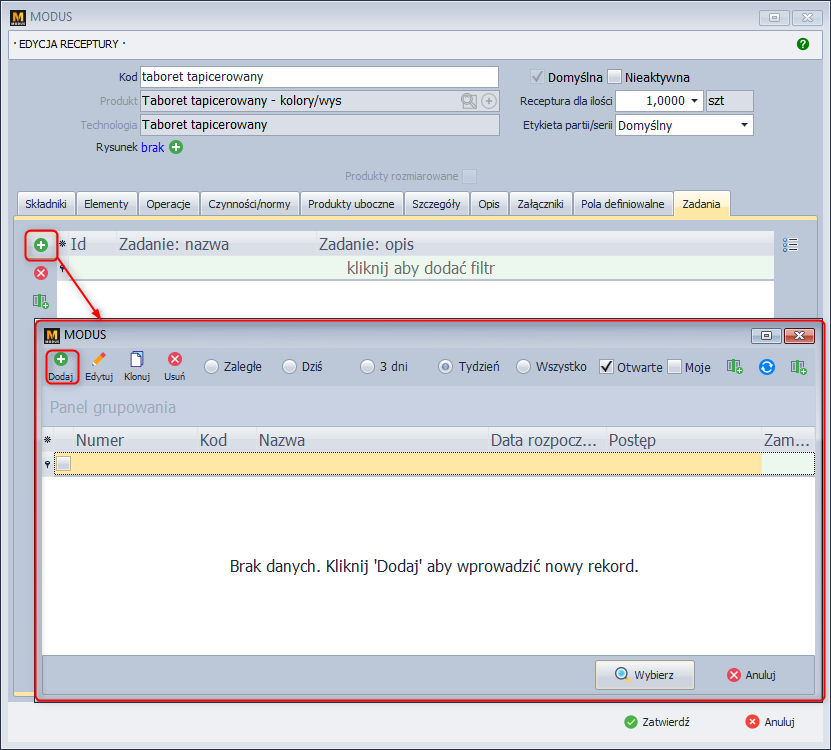Open the Operacje tab
831x750 pixels.
coord(168,204)
